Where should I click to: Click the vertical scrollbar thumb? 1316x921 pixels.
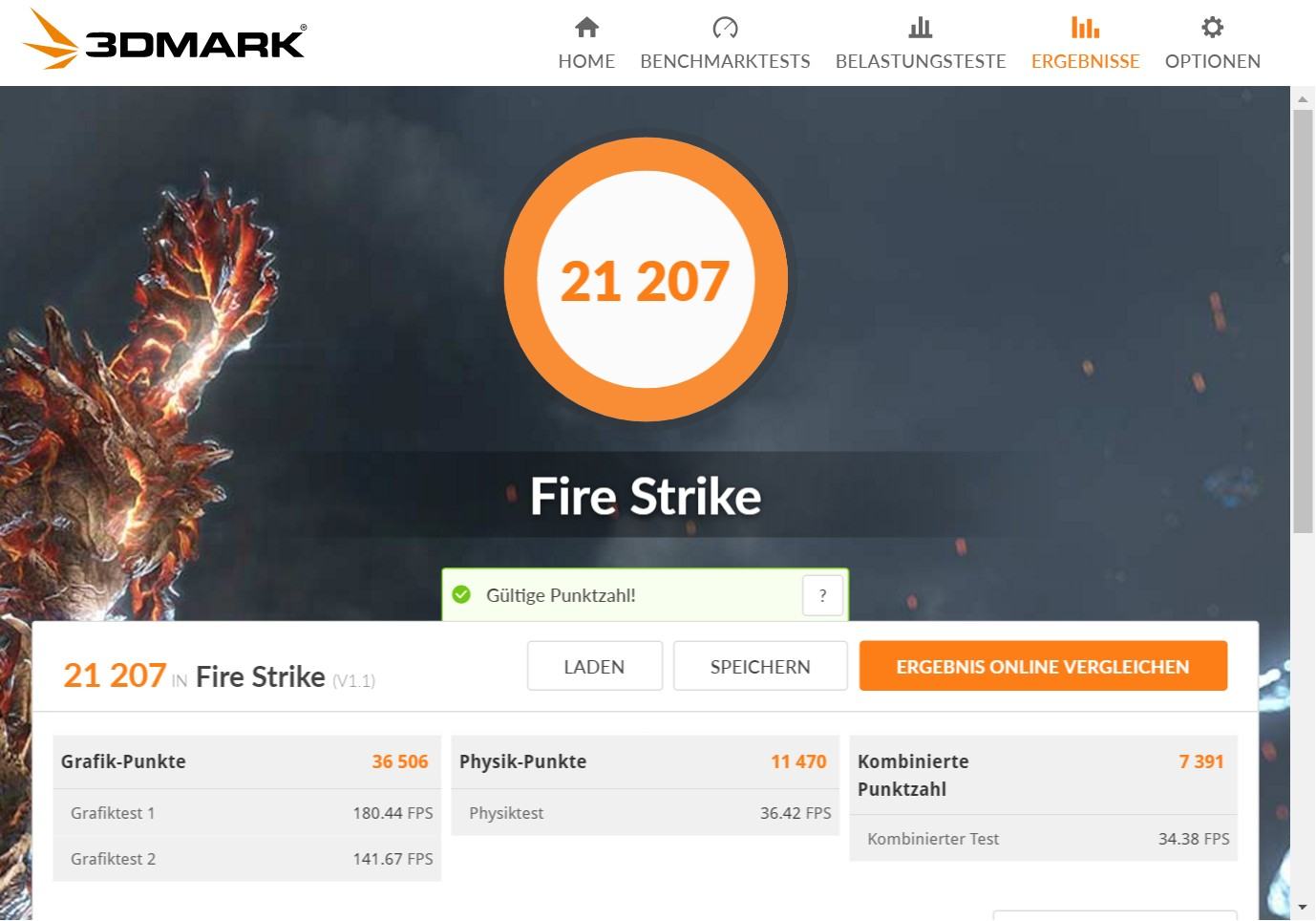click(x=1303, y=321)
